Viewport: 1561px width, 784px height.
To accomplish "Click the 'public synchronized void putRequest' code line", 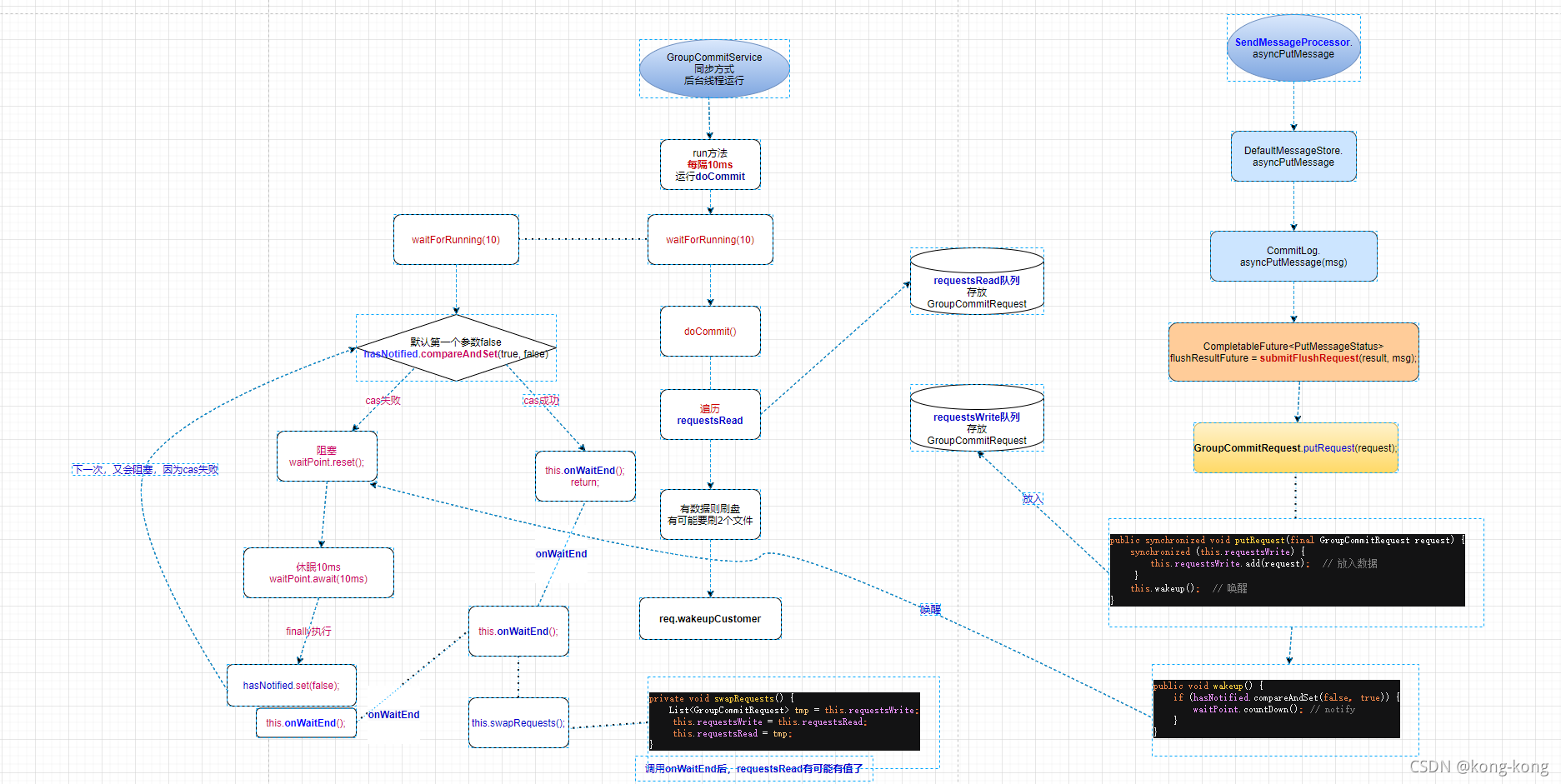I will [1287, 540].
